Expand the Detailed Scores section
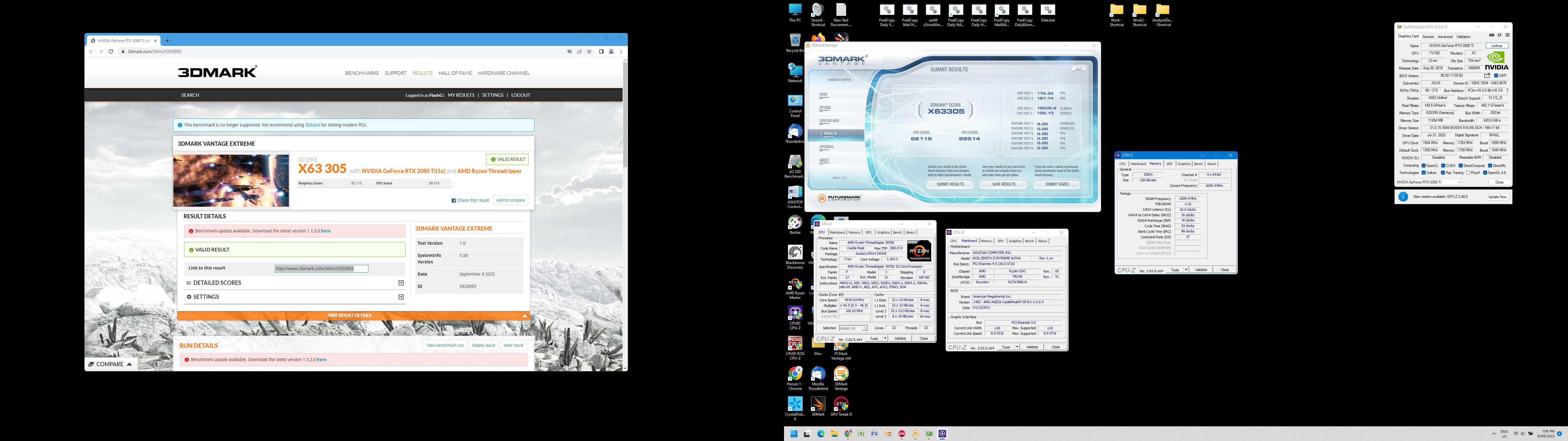This screenshot has height=441, width=1568. pyautogui.click(x=295, y=283)
